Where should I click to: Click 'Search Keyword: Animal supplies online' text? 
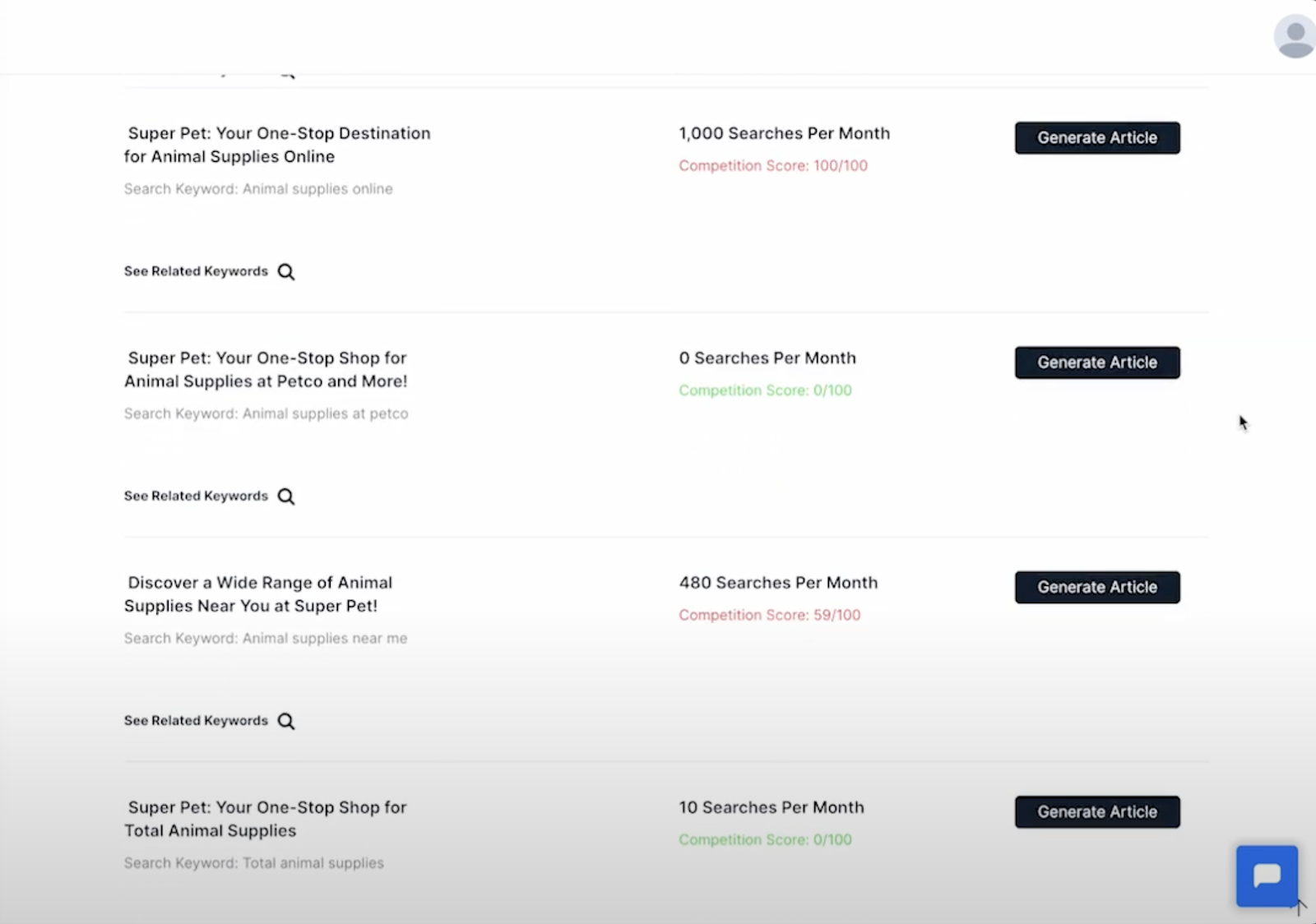pos(258,189)
